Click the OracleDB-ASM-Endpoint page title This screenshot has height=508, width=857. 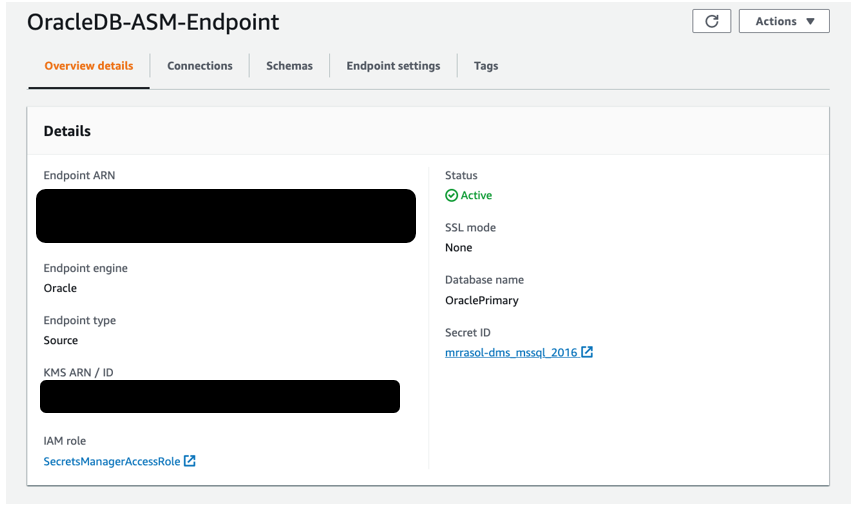click(153, 22)
